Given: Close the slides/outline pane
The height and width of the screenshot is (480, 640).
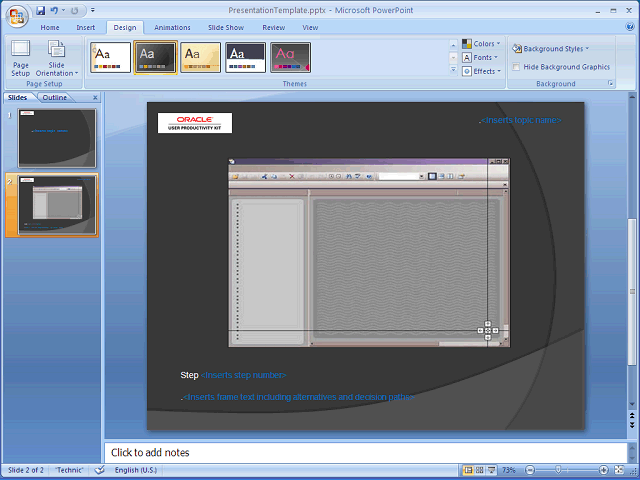Looking at the screenshot, I should (x=95, y=98).
